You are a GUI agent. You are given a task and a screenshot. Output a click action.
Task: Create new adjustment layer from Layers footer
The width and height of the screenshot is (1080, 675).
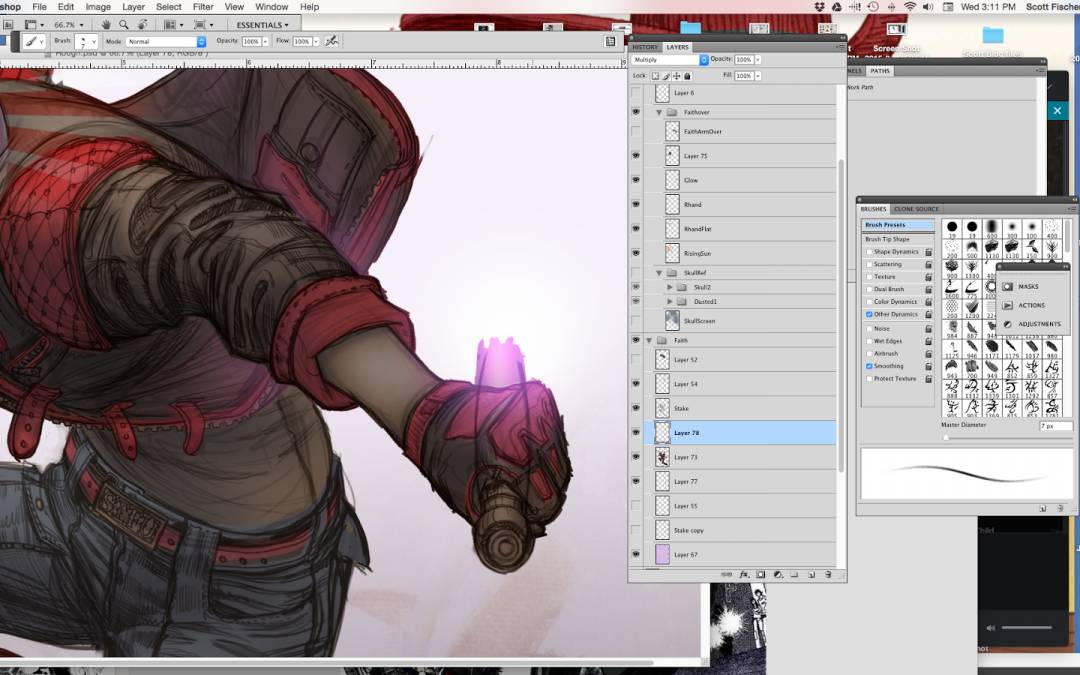pyautogui.click(x=778, y=574)
